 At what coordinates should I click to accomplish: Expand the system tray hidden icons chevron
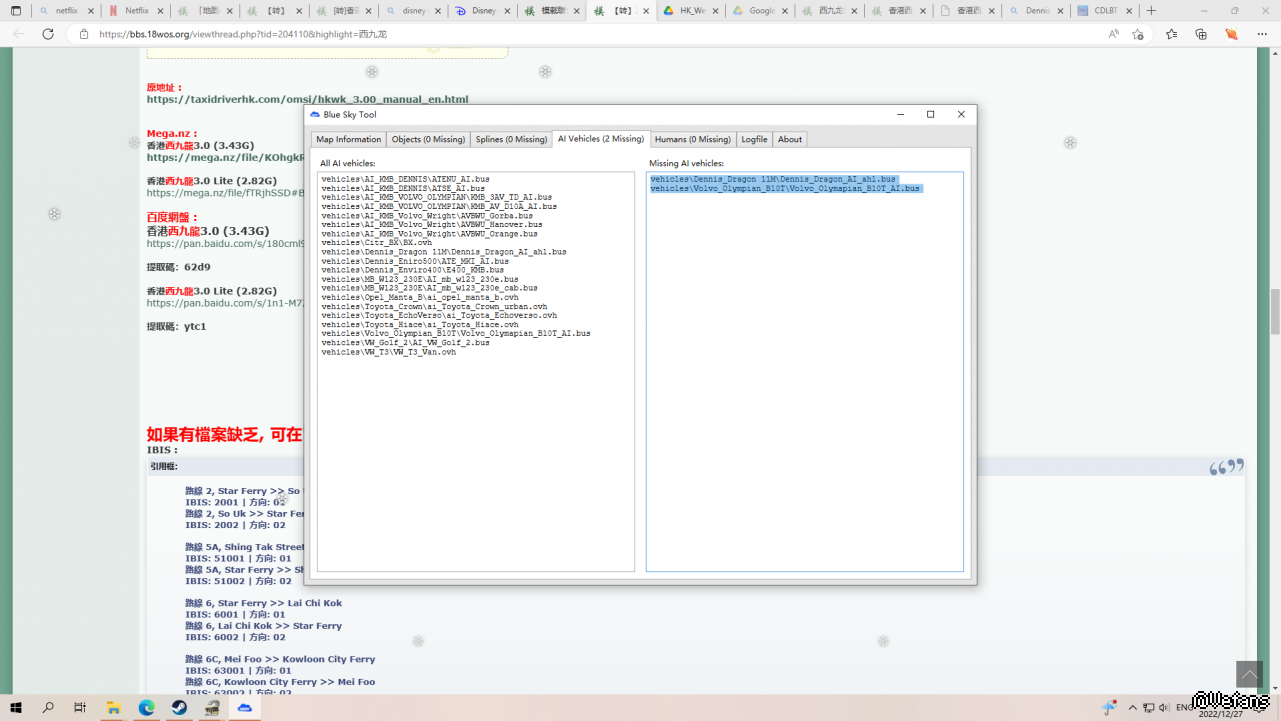(1131, 707)
